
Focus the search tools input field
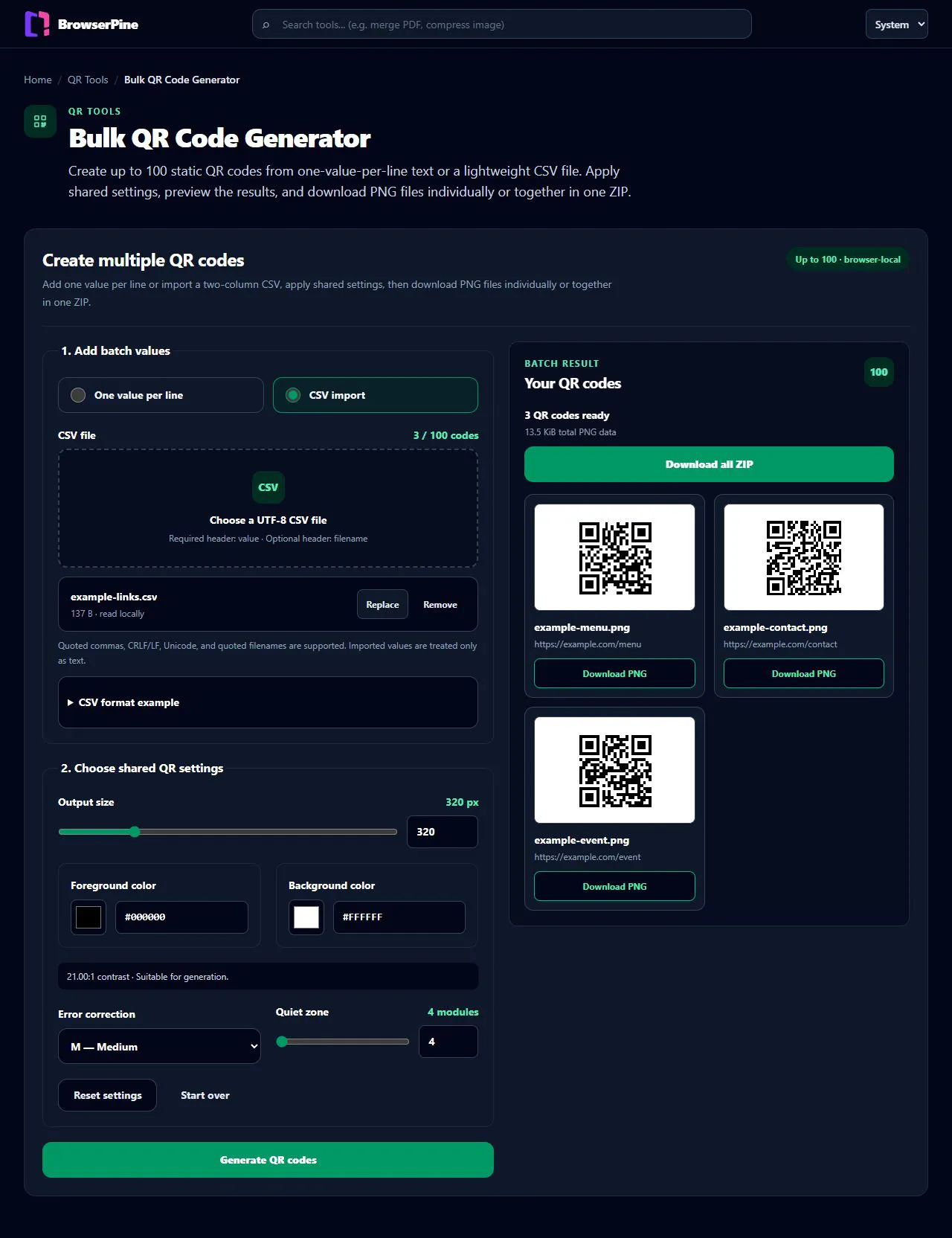point(502,25)
